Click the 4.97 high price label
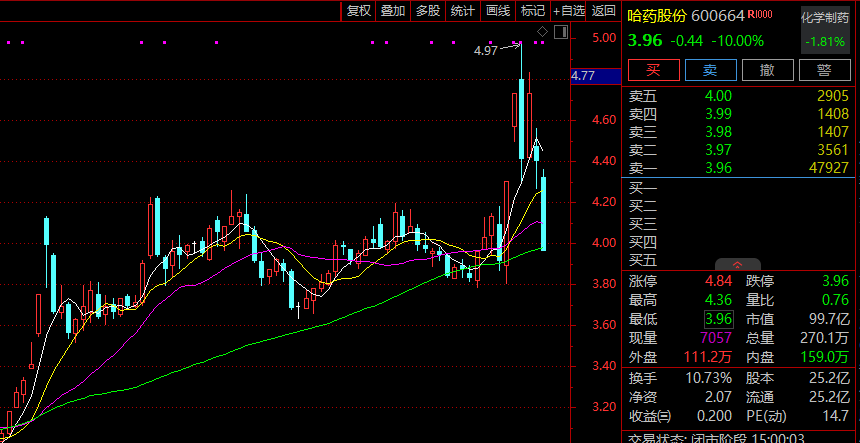 point(485,51)
